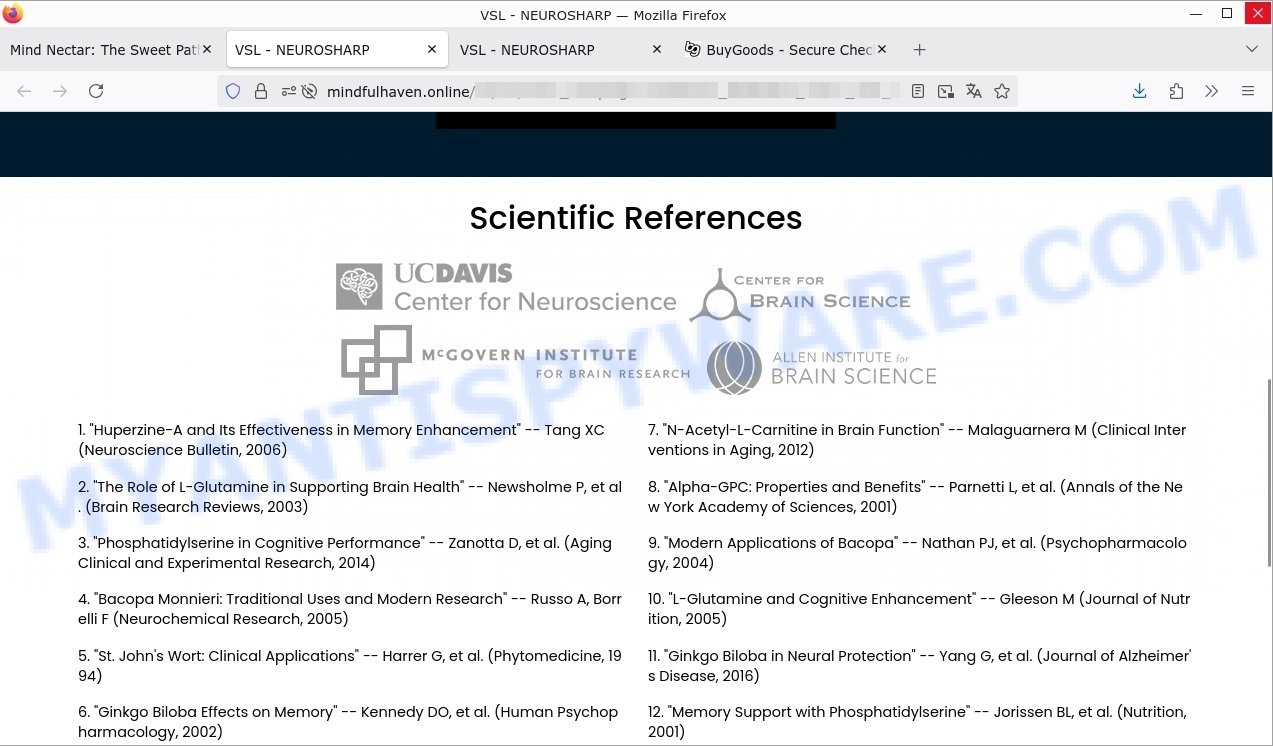The image size is (1273, 746).
Task: Click the UC Davis Center for Neuroscience logo
Action: (x=506, y=287)
